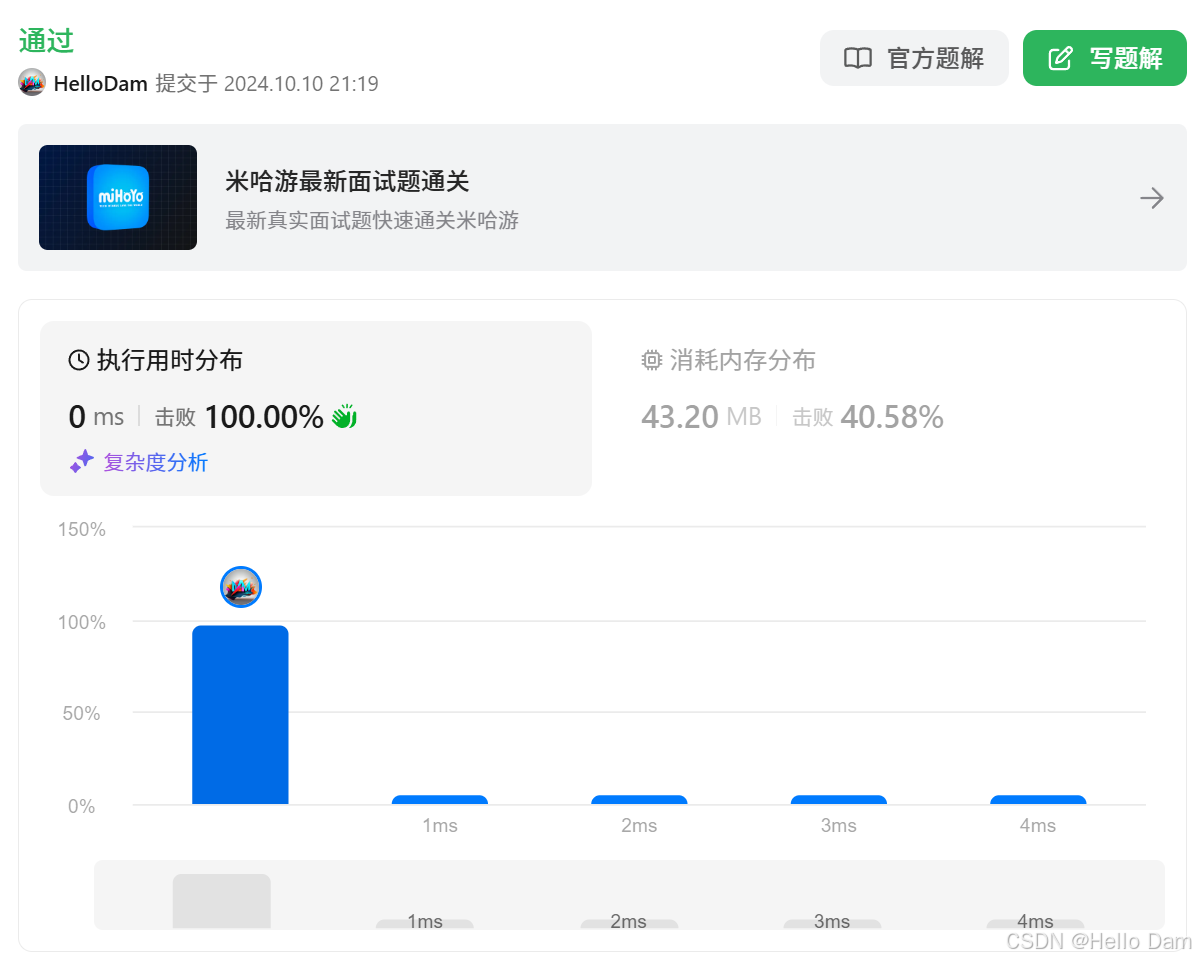Click the 写题解 write solution button
The image size is (1196, 961).
tap(1104, 58)
